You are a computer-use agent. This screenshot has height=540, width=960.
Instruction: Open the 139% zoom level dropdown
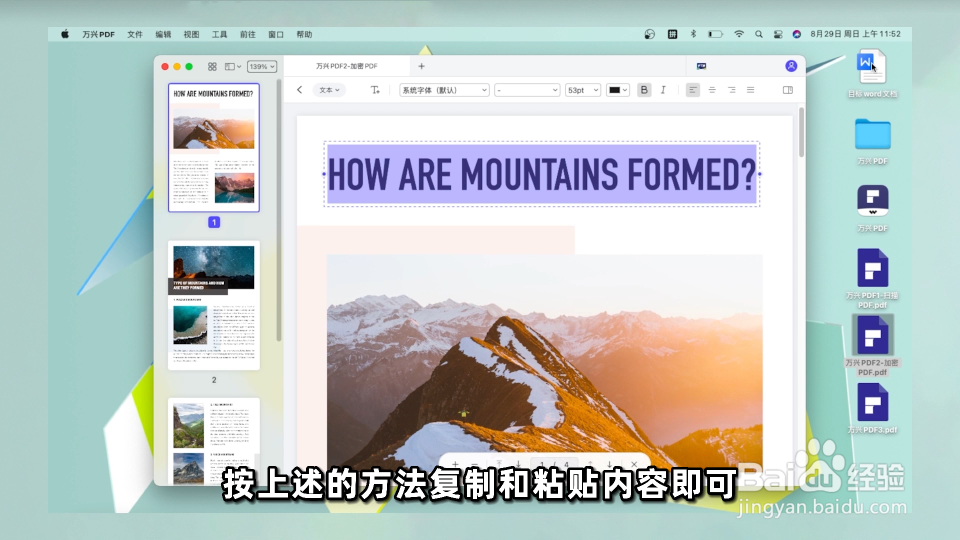pyautogui.click(x=262, y=66)
